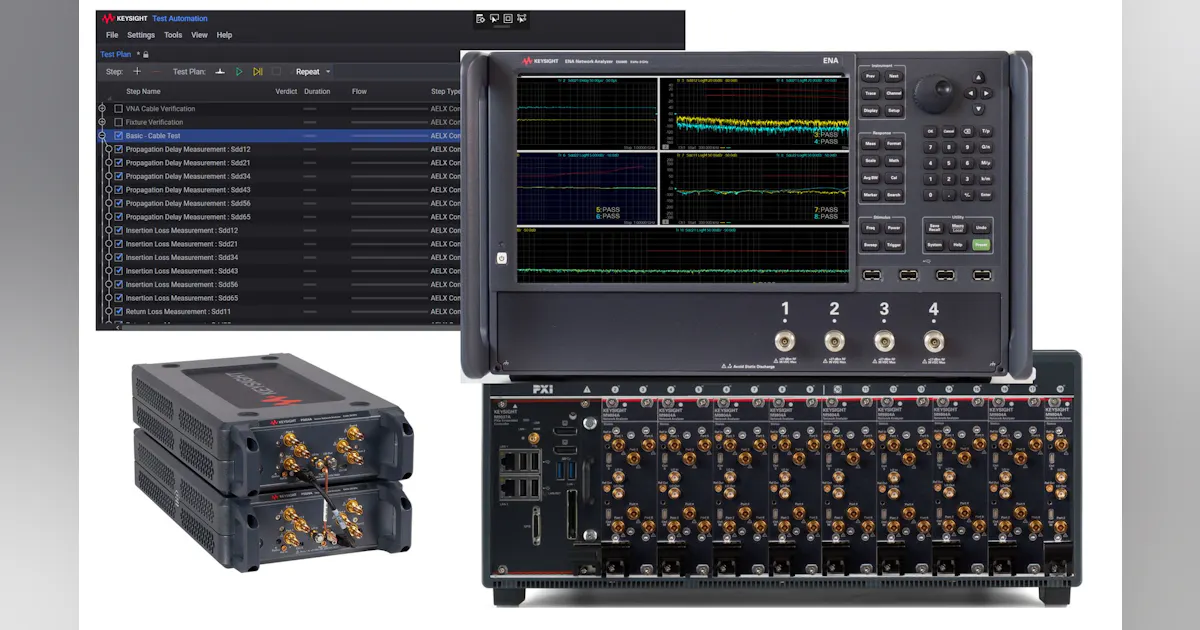Screen dimensions: 1200x630
Task: Click the Keysight logo in the title bar
Action: click(126, 18)
